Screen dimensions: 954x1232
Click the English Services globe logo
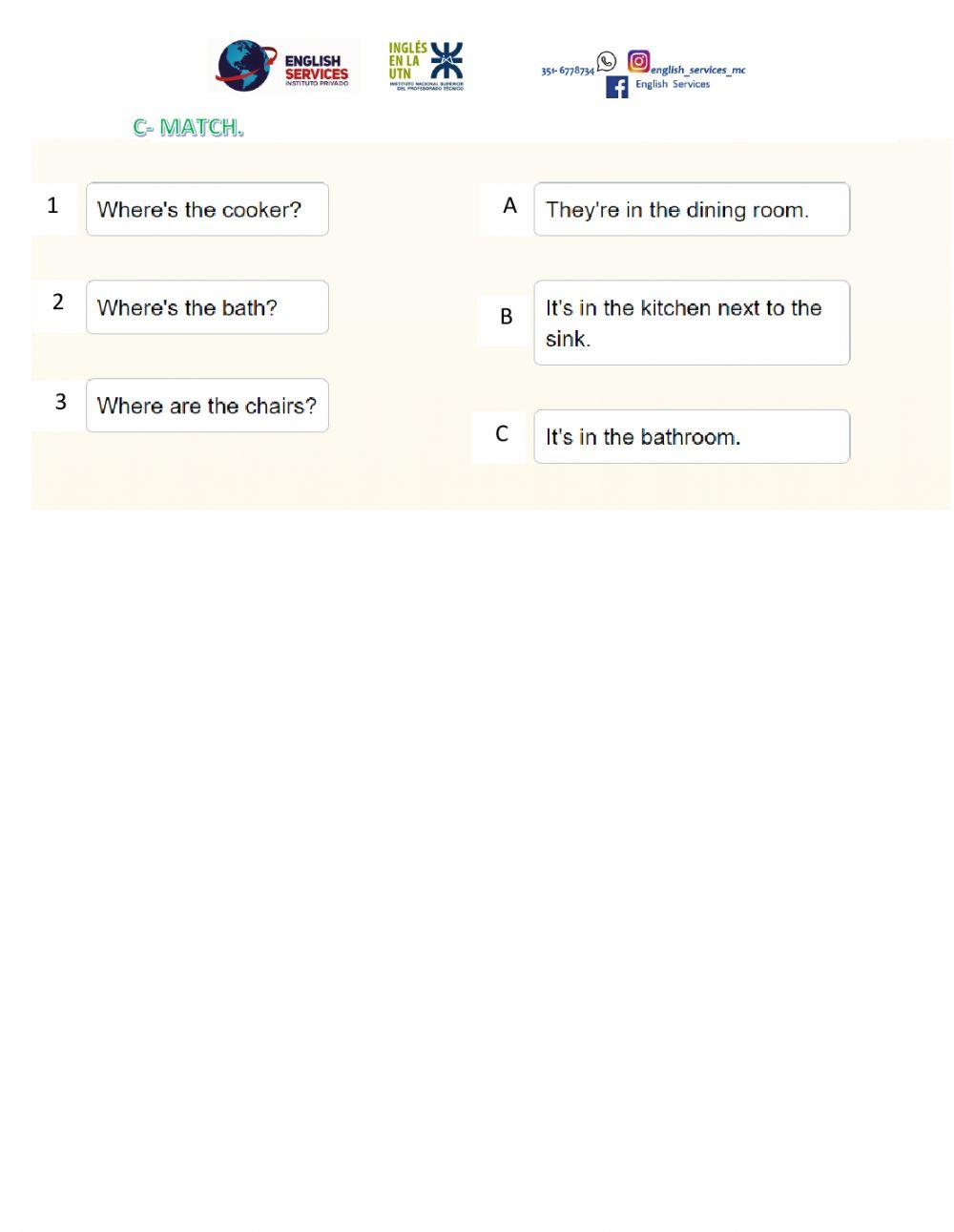point(245,65)
